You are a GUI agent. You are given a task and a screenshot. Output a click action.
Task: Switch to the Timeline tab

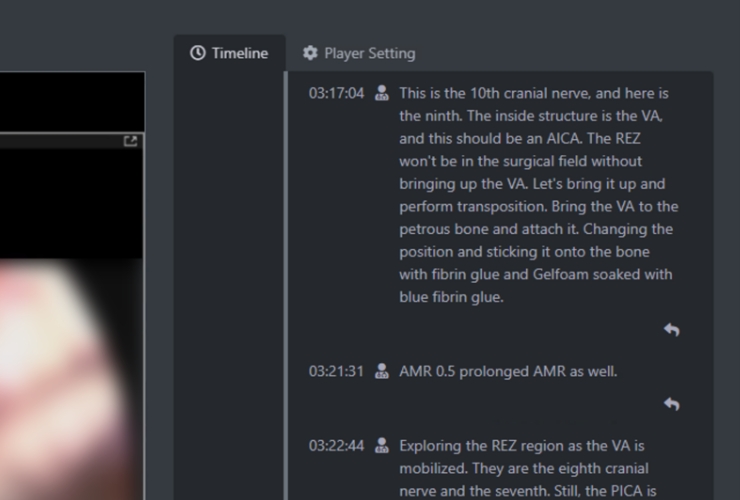point(229,53)
